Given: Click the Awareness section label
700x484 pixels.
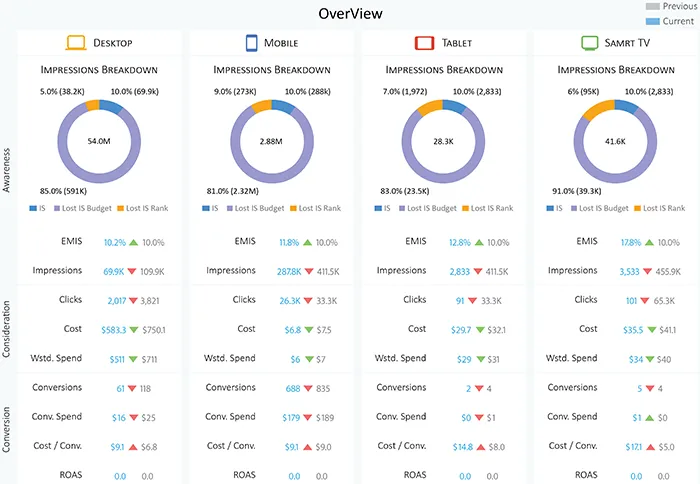Looking at the screenshot, I should click(x=6, y=170).
